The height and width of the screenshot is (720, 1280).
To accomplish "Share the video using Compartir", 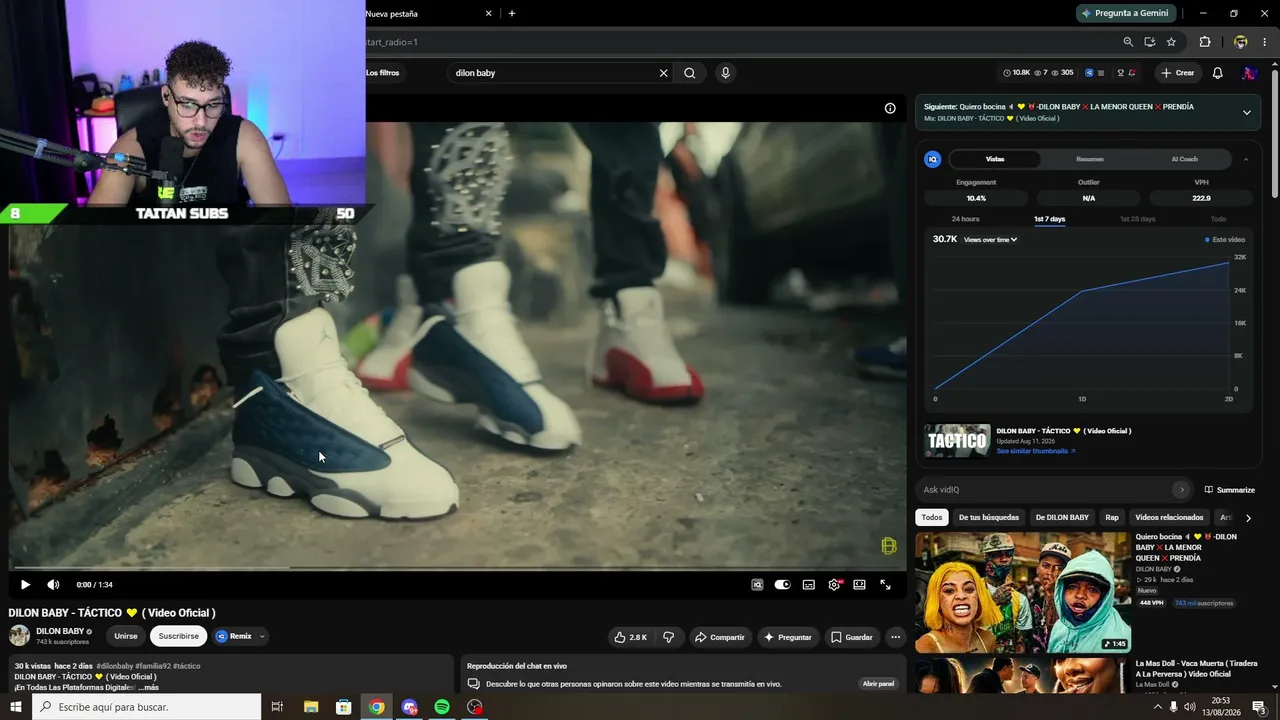I will pyautogui.click(x=720, y=637).
